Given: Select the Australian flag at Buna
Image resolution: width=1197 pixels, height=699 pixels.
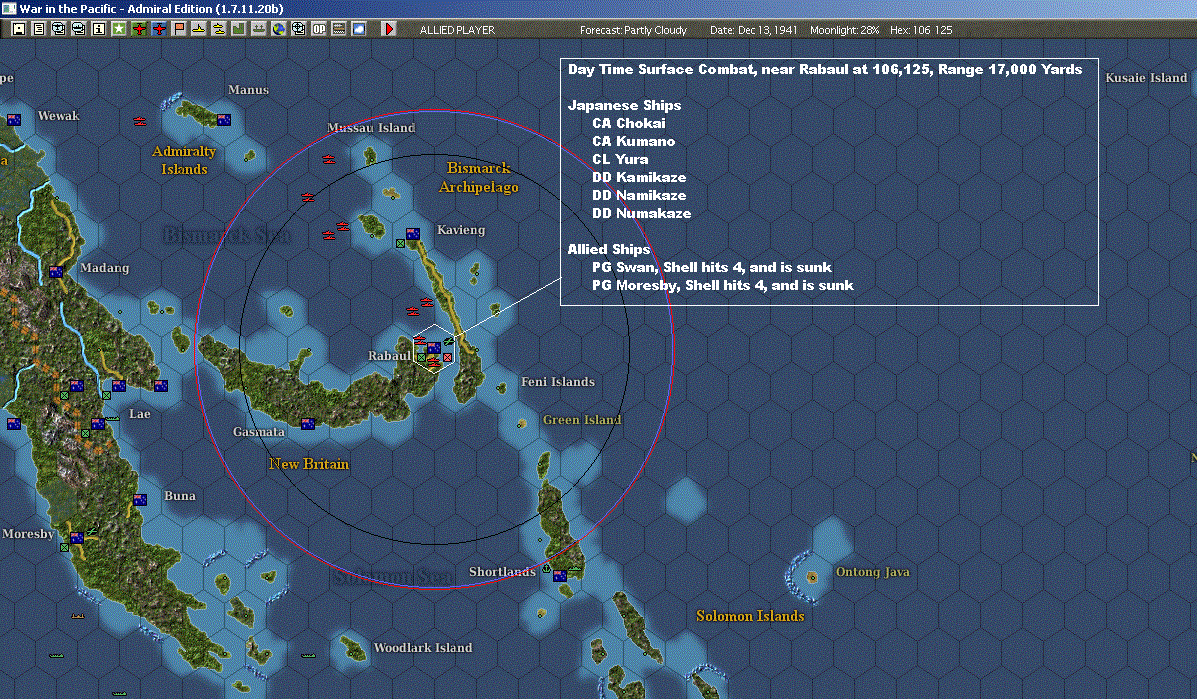Looking at the screenshot, I should pyautogui.click(x=140, y=500).
